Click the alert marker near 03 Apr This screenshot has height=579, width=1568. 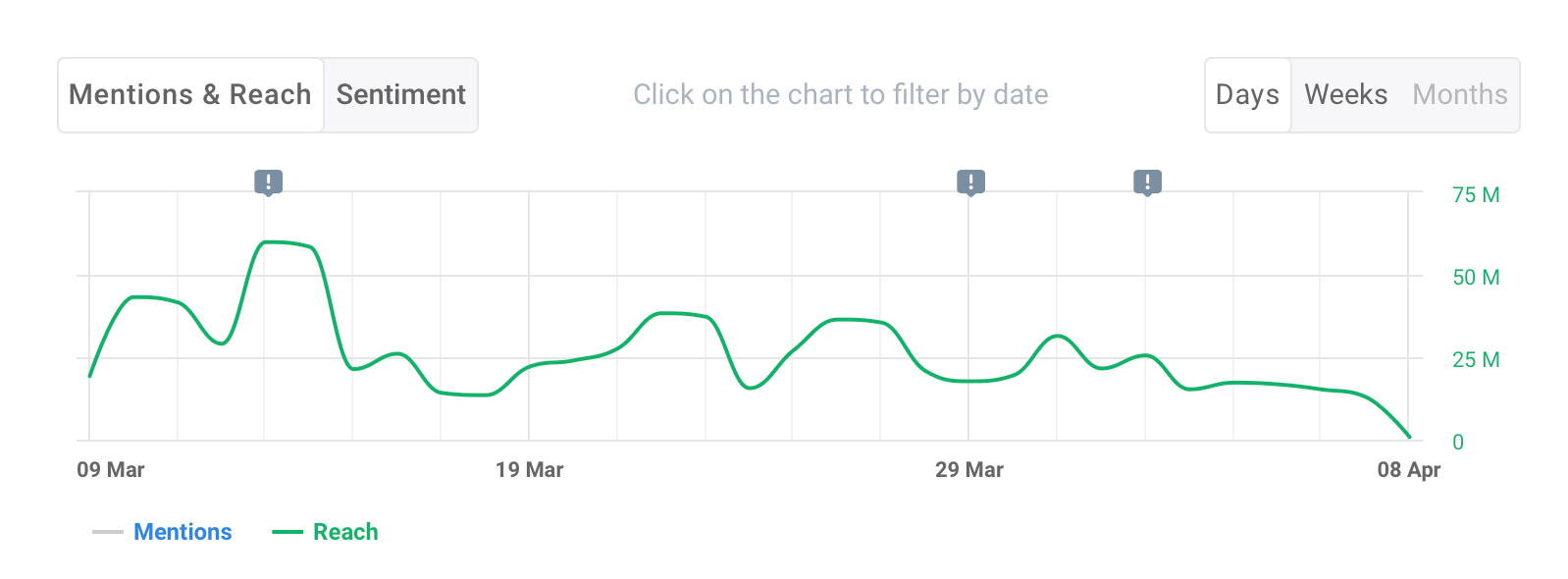[x=1147, y=182]
